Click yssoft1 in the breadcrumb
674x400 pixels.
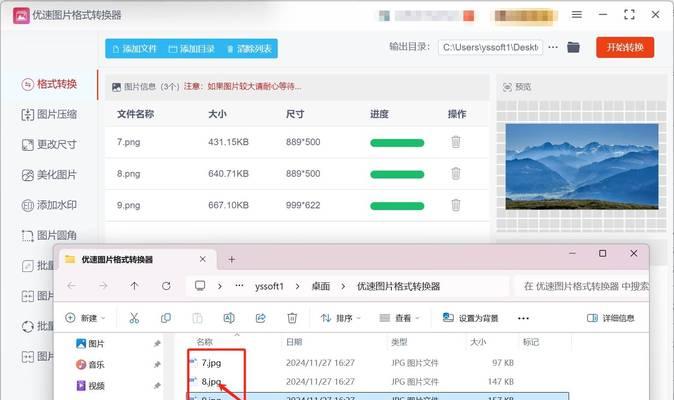pos(270,287)
